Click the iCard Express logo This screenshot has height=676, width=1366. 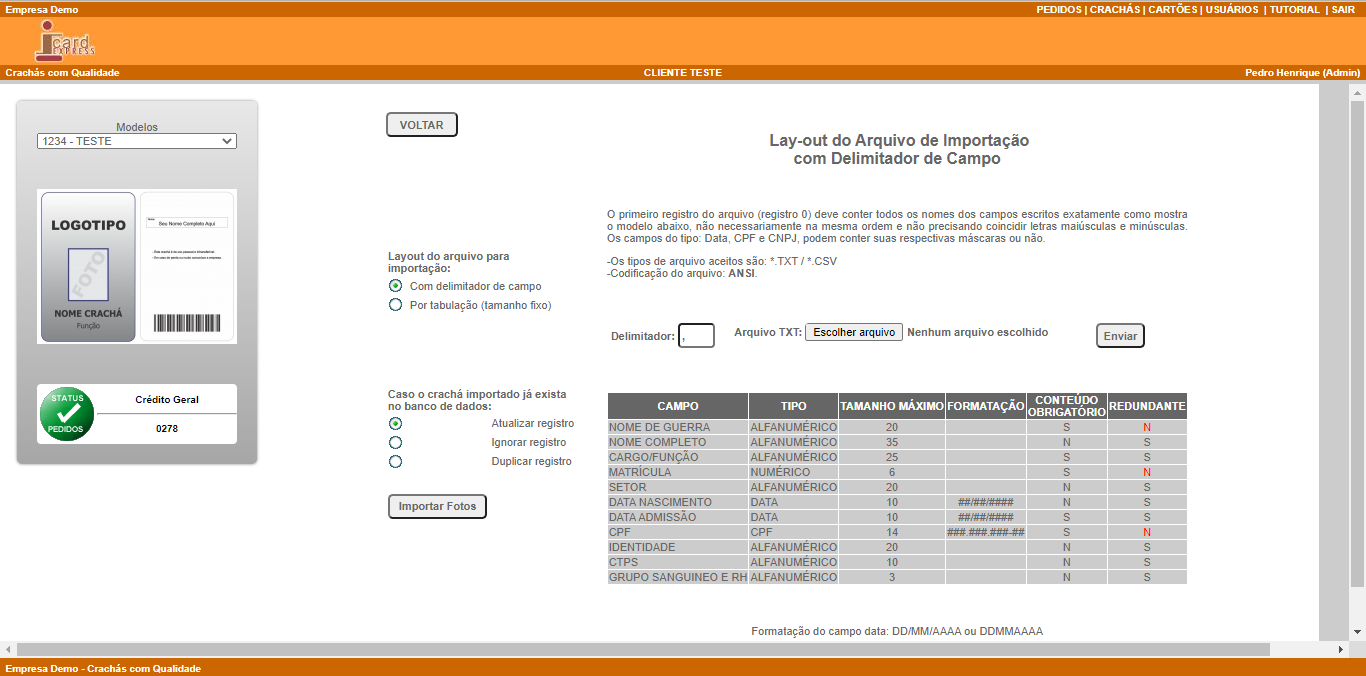[x=65, y=41]
